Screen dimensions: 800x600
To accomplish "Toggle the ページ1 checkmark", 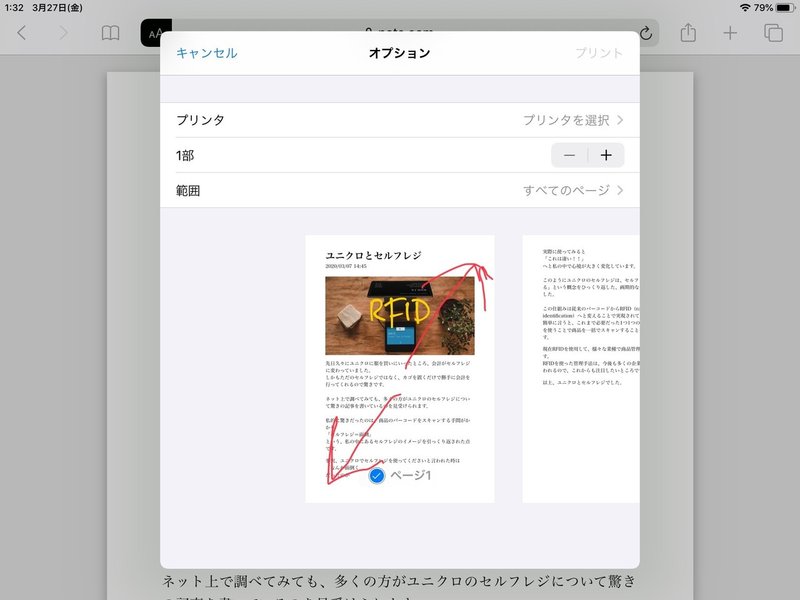I will pos(377,476).
